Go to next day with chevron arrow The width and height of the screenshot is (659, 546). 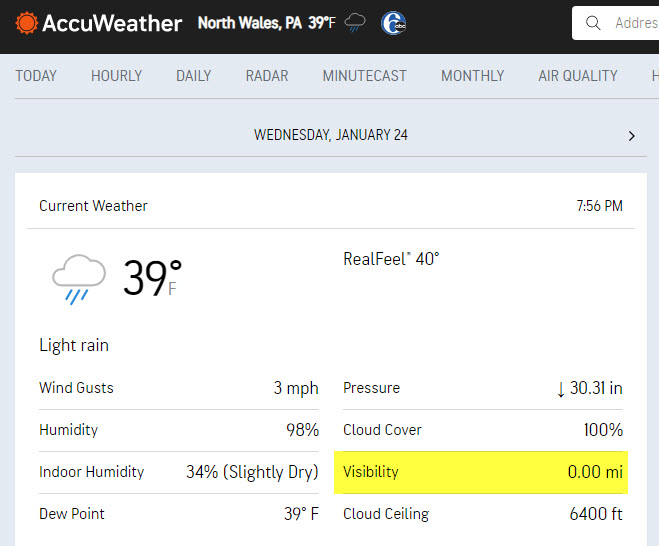coord(631,136)
